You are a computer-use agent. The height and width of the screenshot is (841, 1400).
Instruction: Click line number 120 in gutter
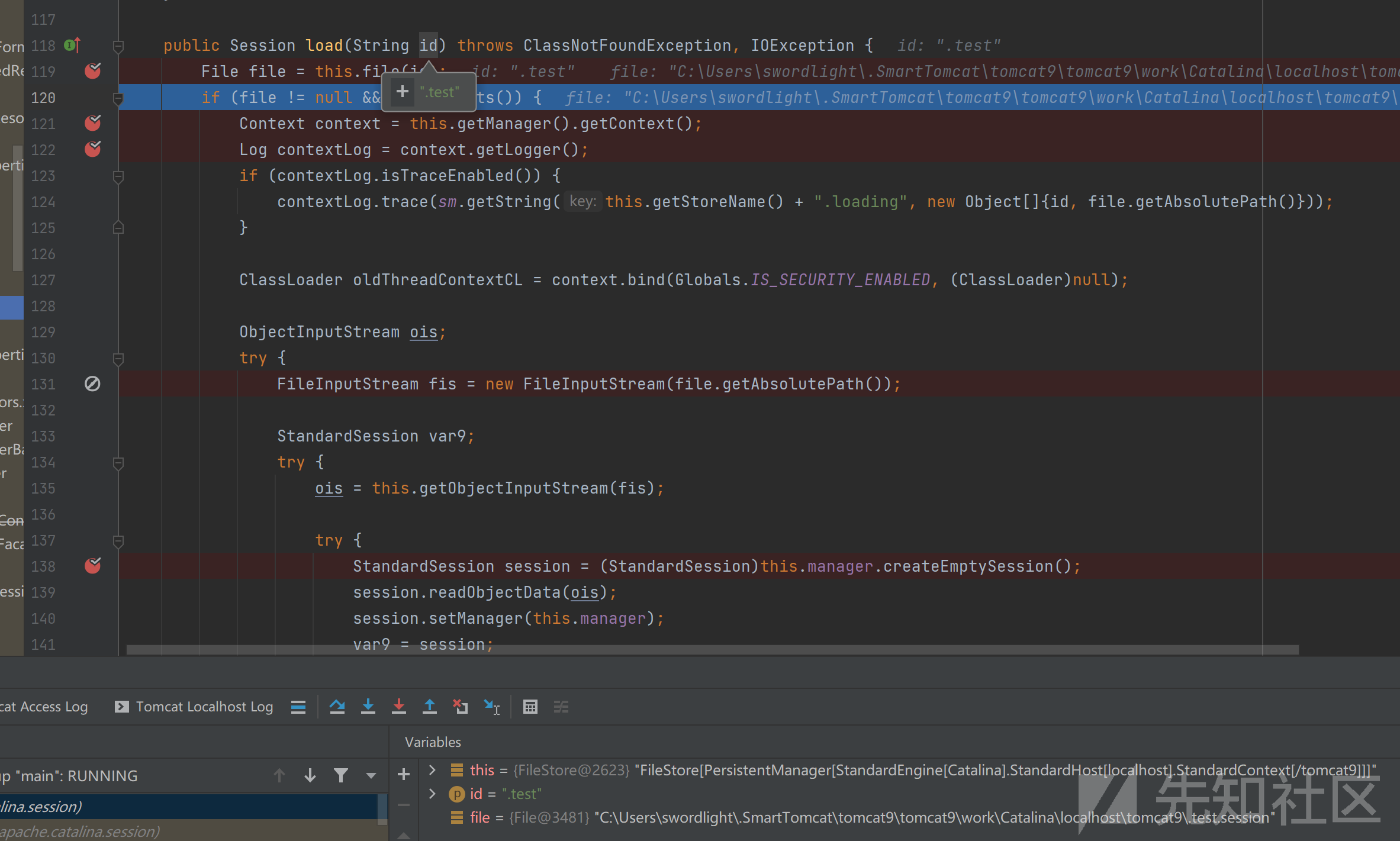point(43,98)
